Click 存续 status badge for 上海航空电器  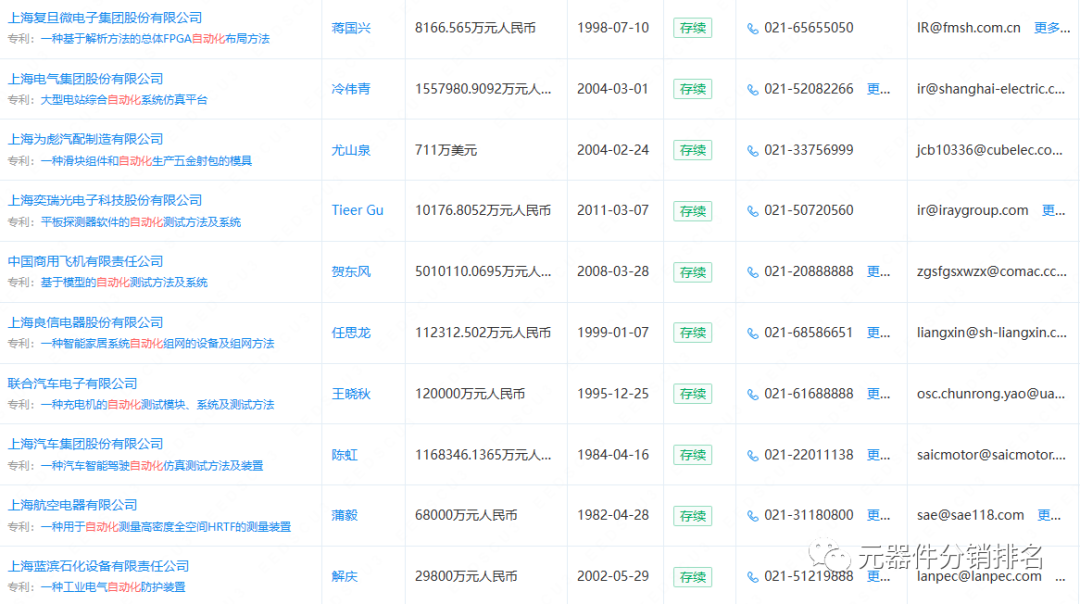click(x=692, y=516)
